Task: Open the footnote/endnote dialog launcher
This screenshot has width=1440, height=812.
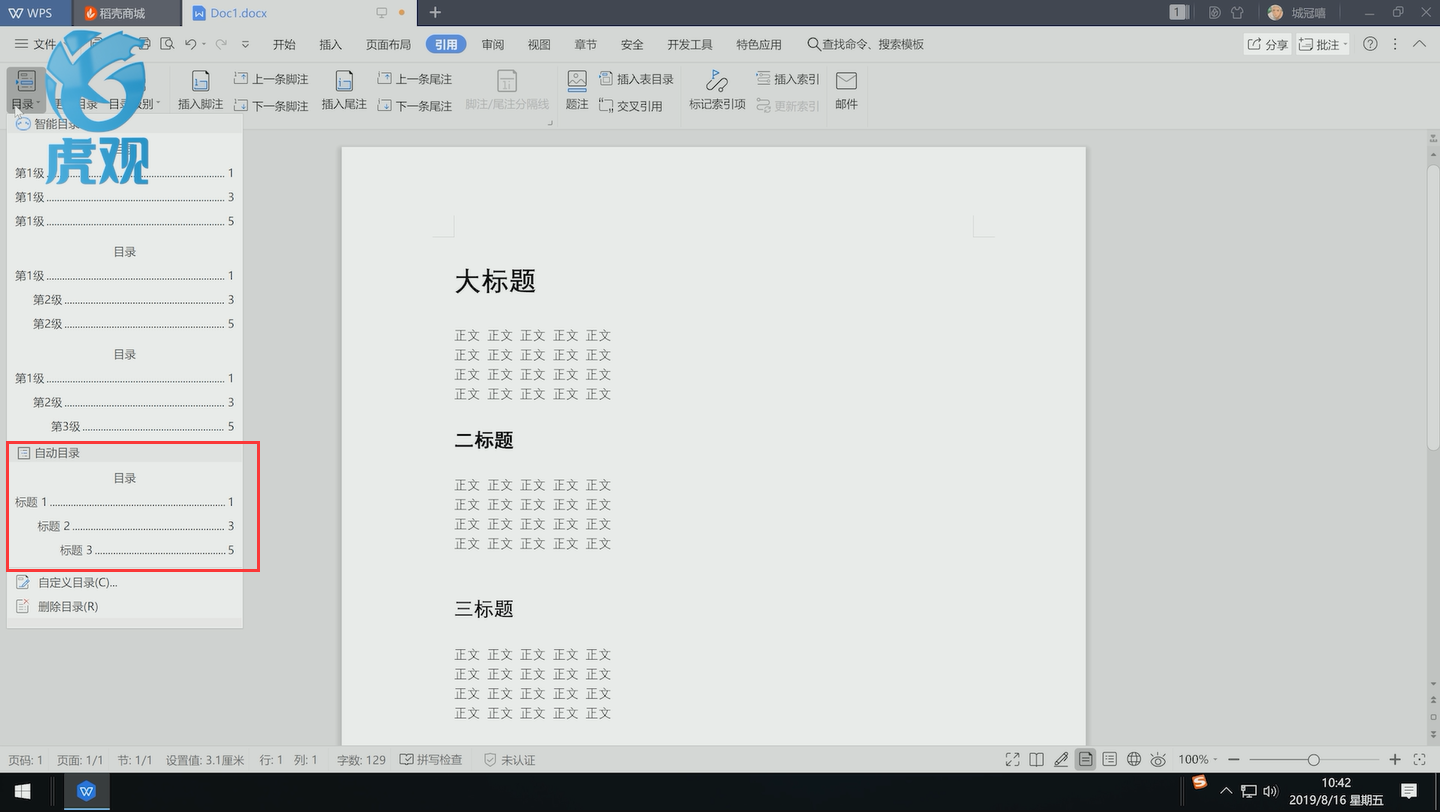Action: coord(550,123)
